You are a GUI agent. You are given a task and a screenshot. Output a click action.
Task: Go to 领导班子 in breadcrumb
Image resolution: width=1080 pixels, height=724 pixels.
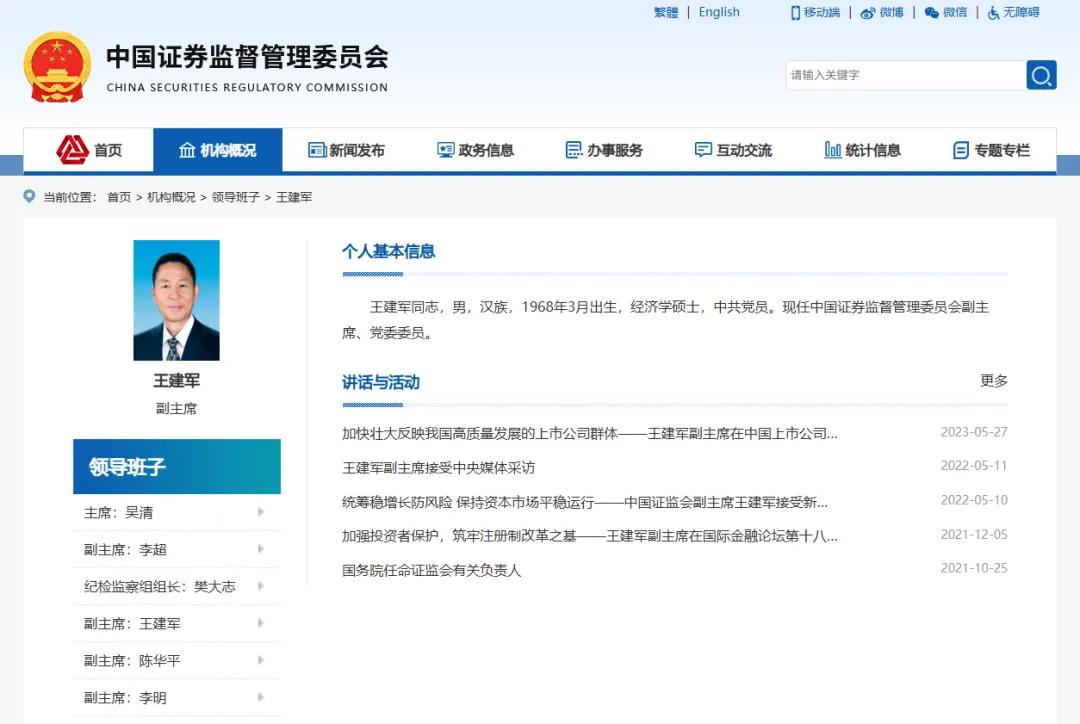coord(236,197)
